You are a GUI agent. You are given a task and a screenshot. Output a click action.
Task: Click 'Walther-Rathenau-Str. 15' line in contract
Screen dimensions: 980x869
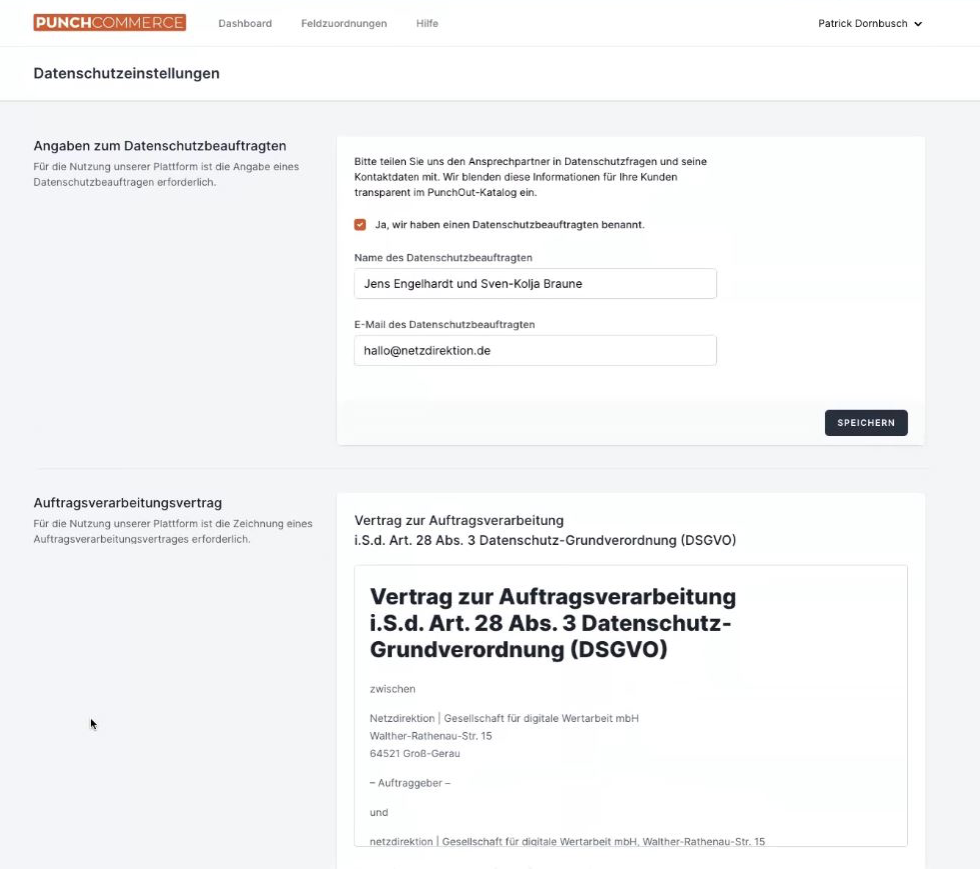click(431, 736)
